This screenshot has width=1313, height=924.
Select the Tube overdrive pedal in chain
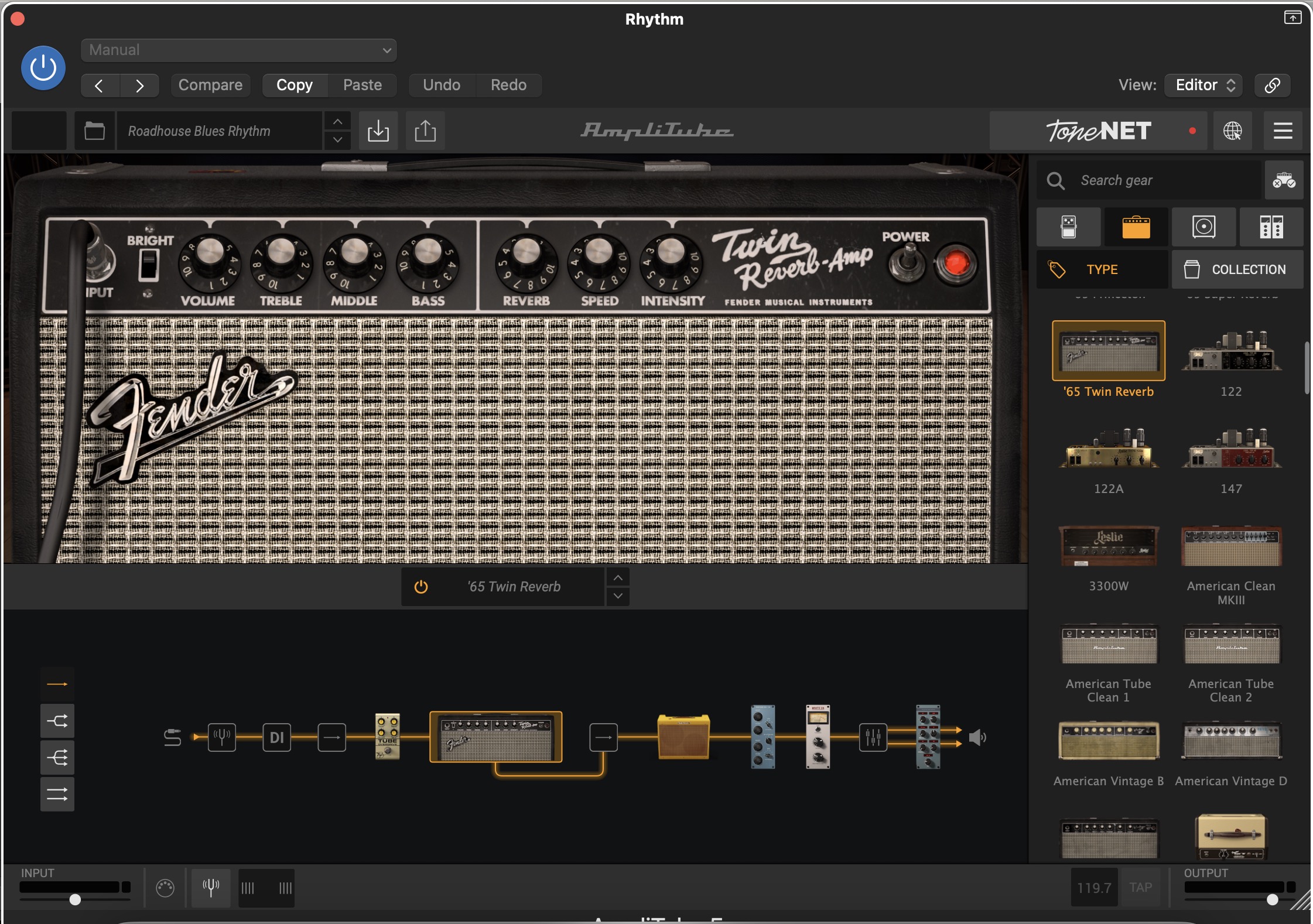pos(387,737)
